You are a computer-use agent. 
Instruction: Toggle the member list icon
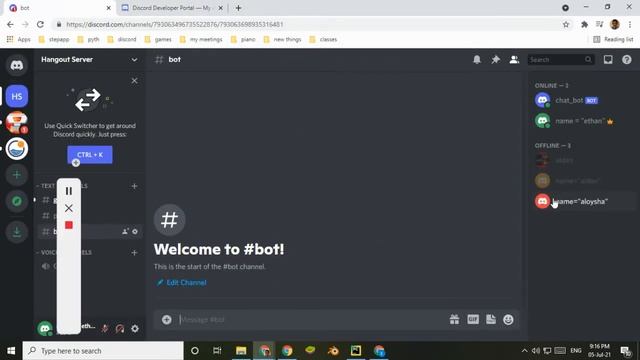514,60
